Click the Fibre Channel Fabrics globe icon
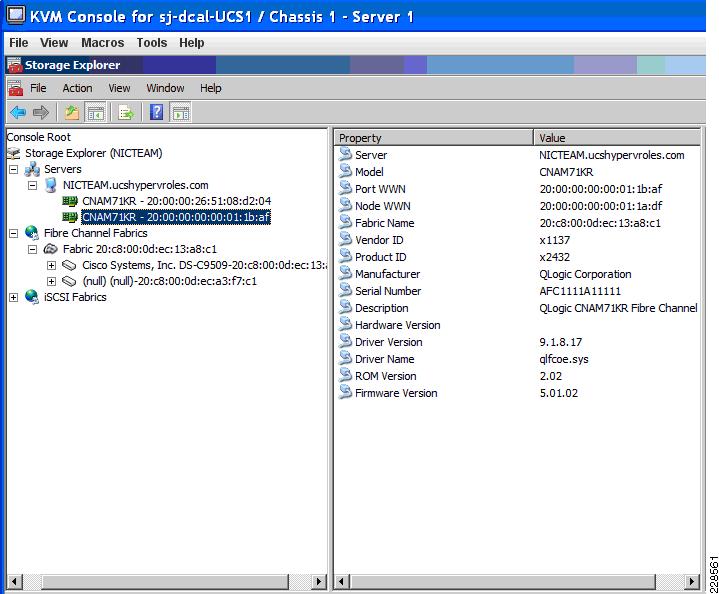The image size is (719, 594). 32,233
